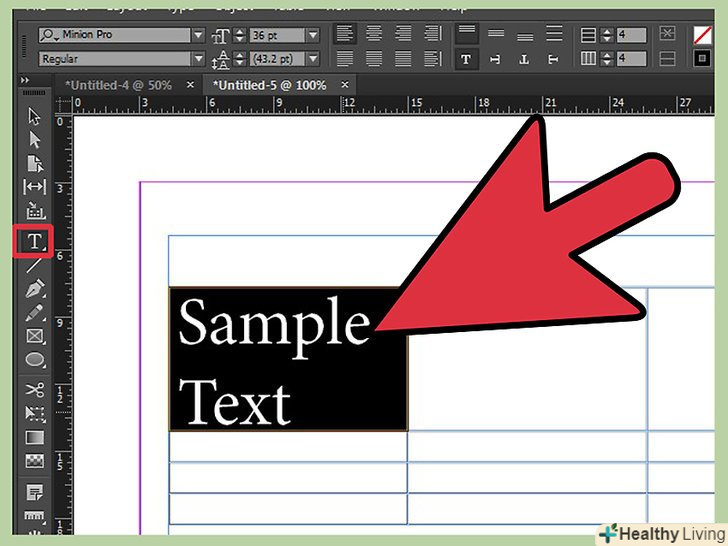Click the 36 pt font size field
This screenshot has width=728, height=546.
click(278, 35)
